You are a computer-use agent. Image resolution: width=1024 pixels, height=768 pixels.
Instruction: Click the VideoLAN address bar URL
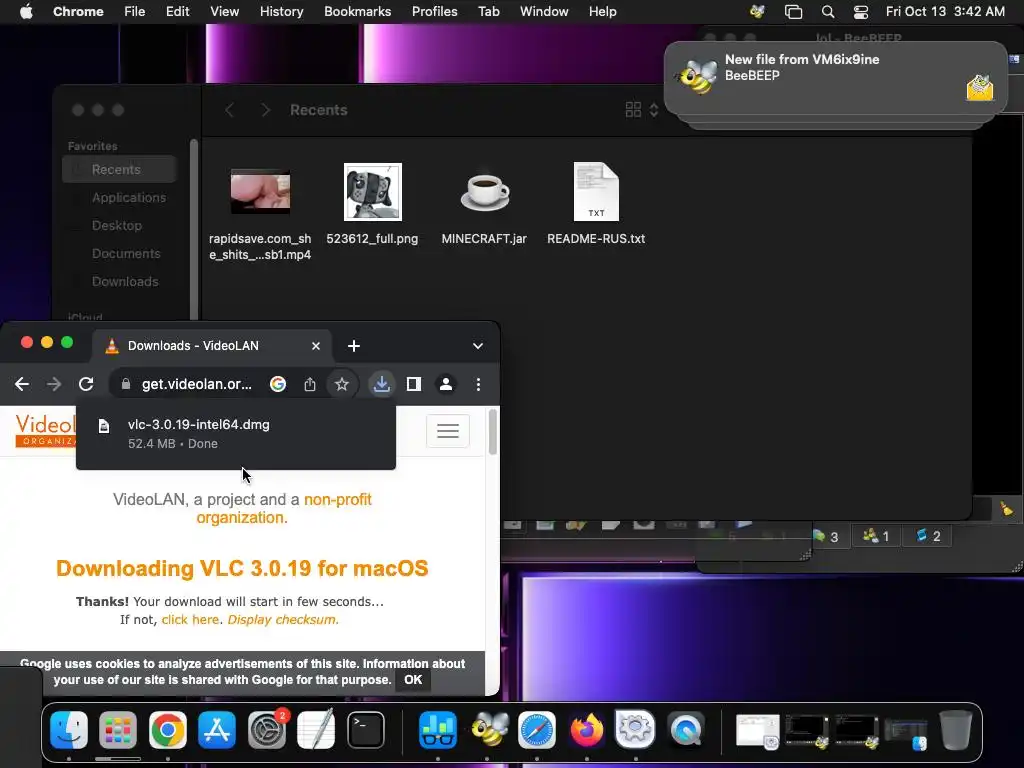click(x=197, y=384)
